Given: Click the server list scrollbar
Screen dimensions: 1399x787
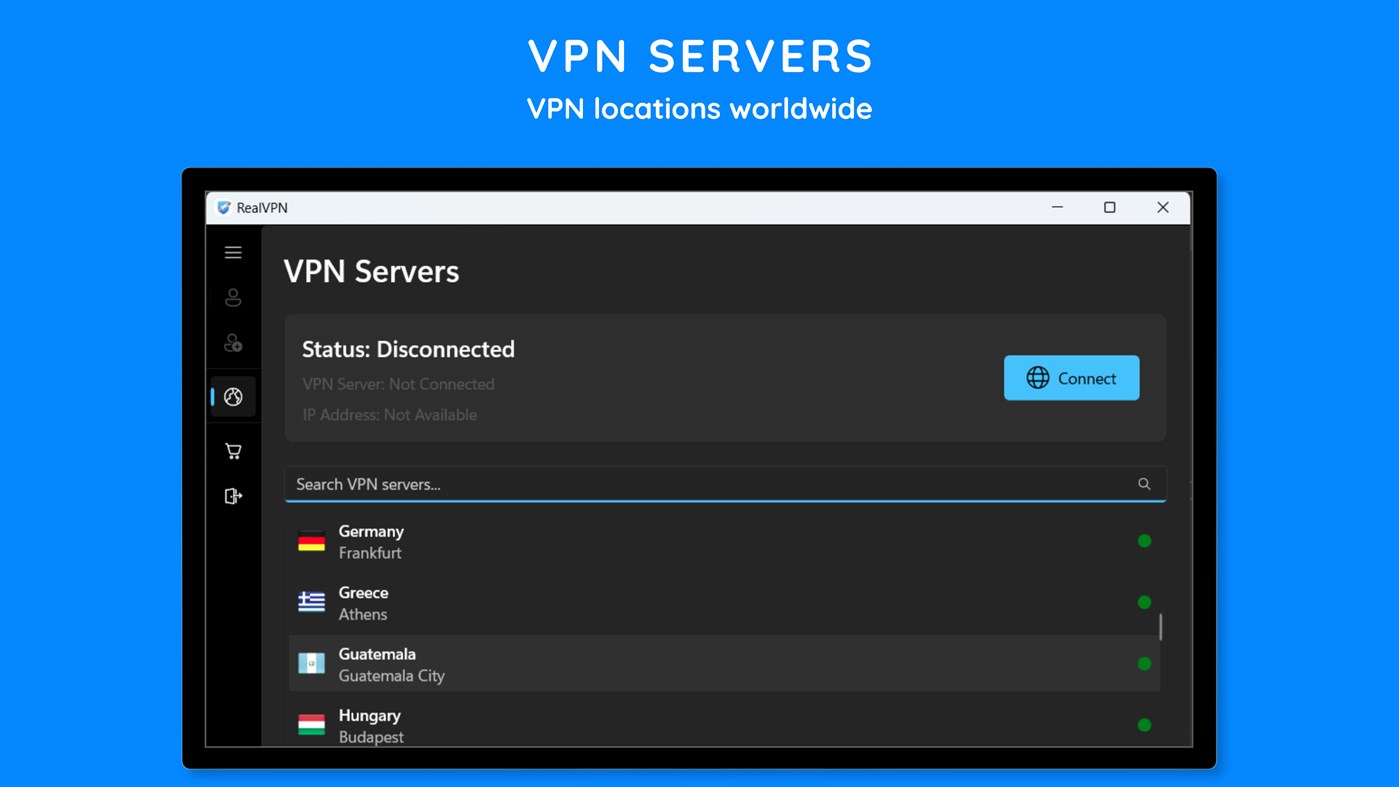Looking at the screenshot, I should pos(1160,625).
